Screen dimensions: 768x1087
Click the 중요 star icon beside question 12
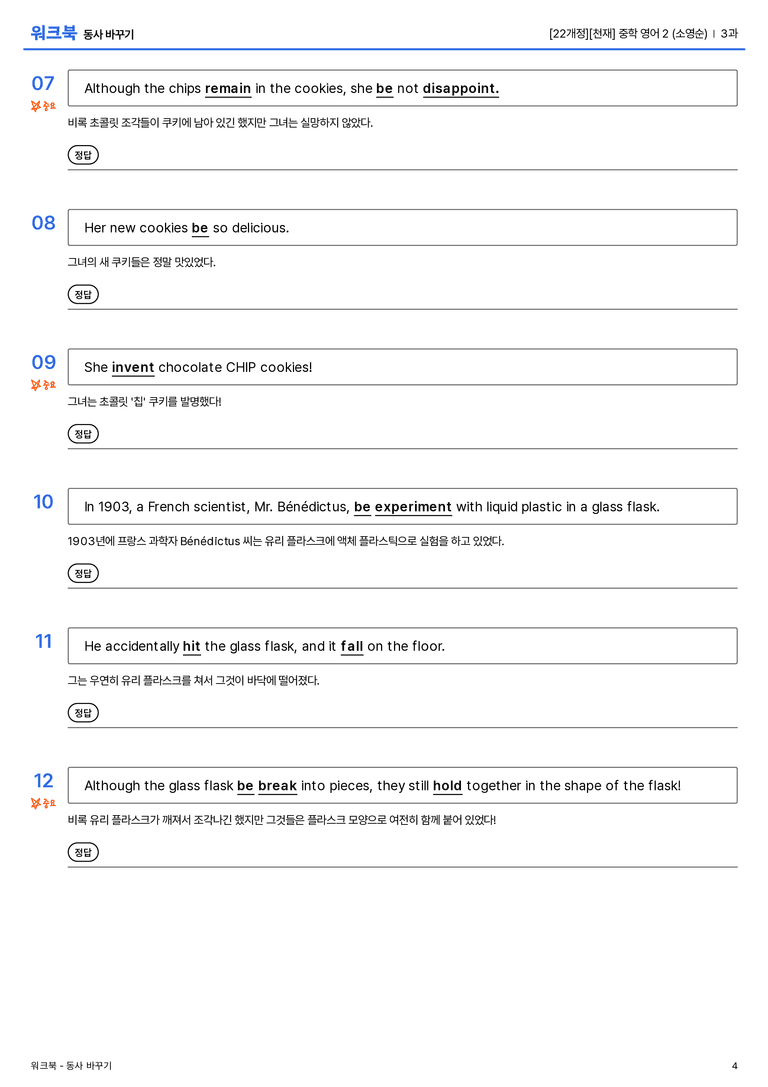coord(43,803)
